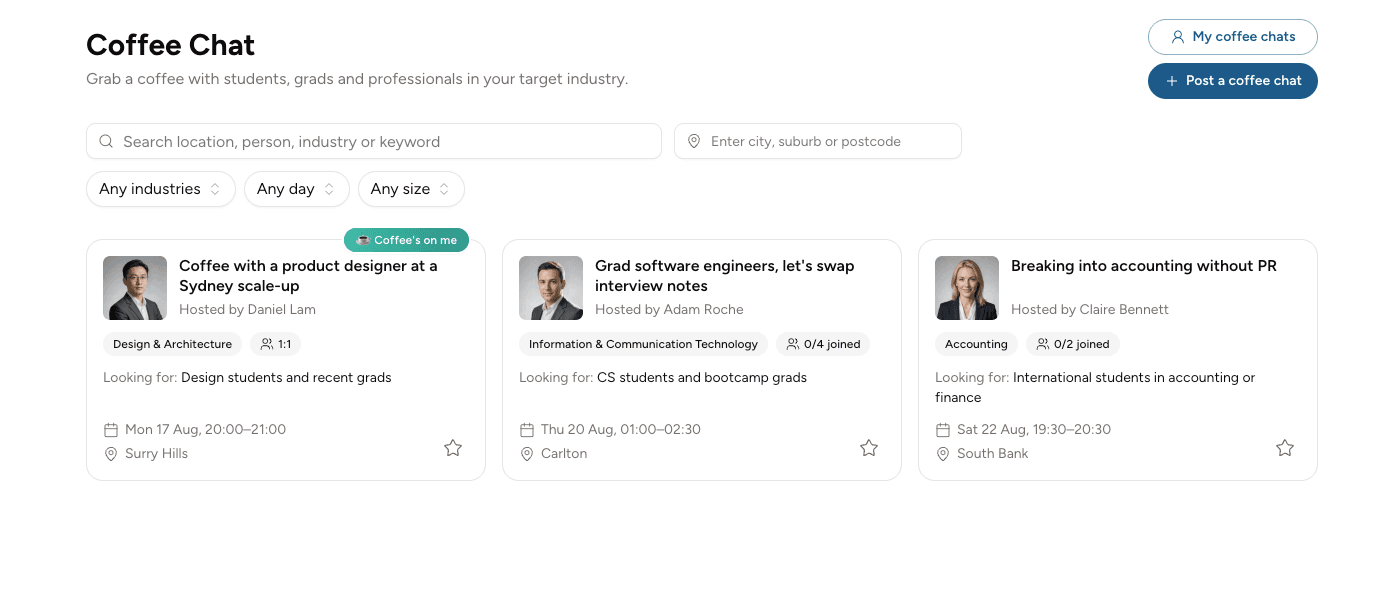
Task: Focus the keyword search field
Action: 374,141
